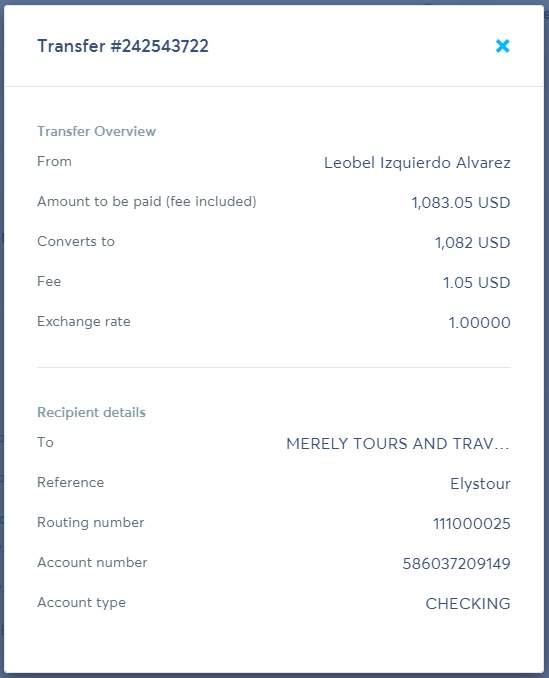The width and height of the screenshot is (549, 678).
Task: Click the Routing number label
Action: point(91,522)
